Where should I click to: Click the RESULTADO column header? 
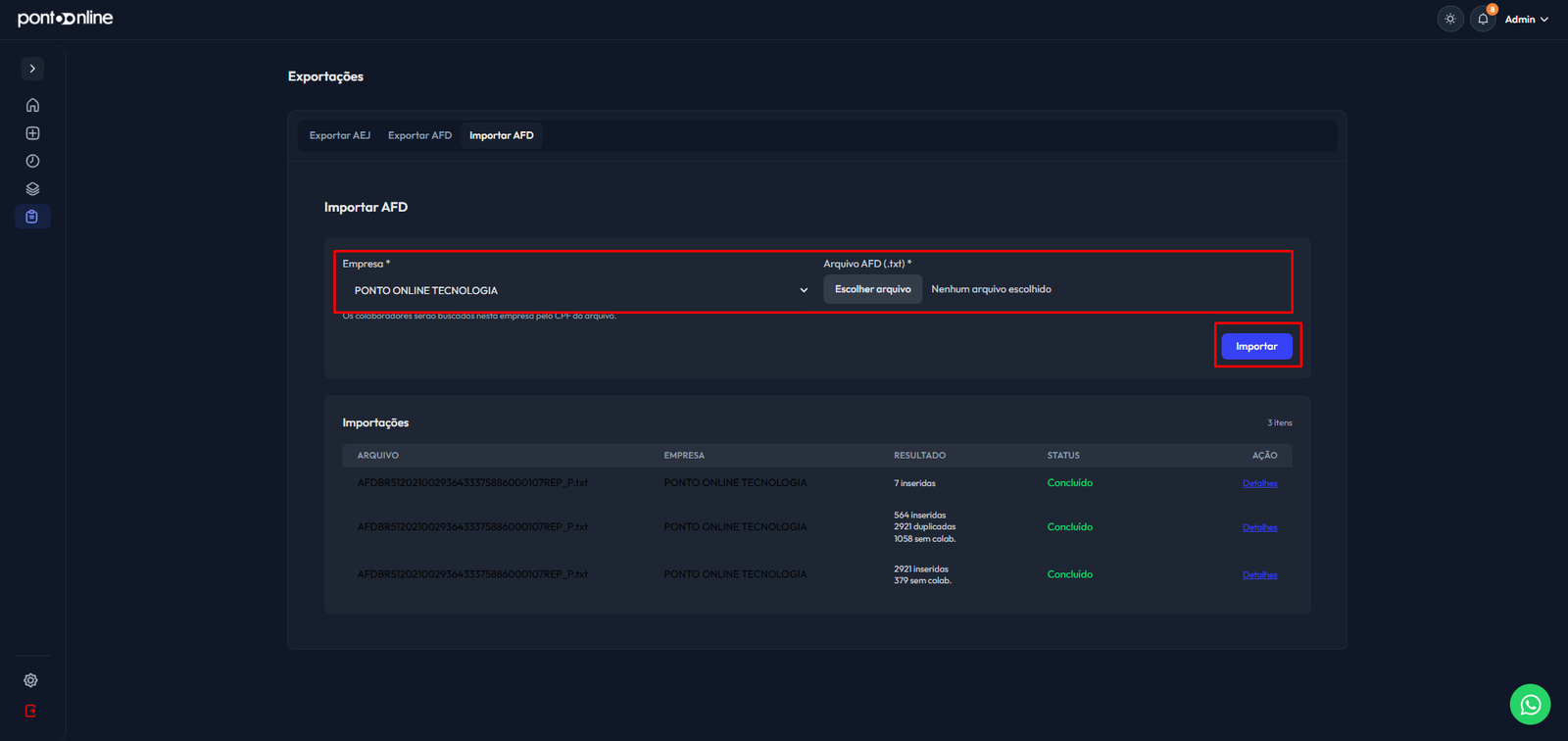click(x=919, y=456)
